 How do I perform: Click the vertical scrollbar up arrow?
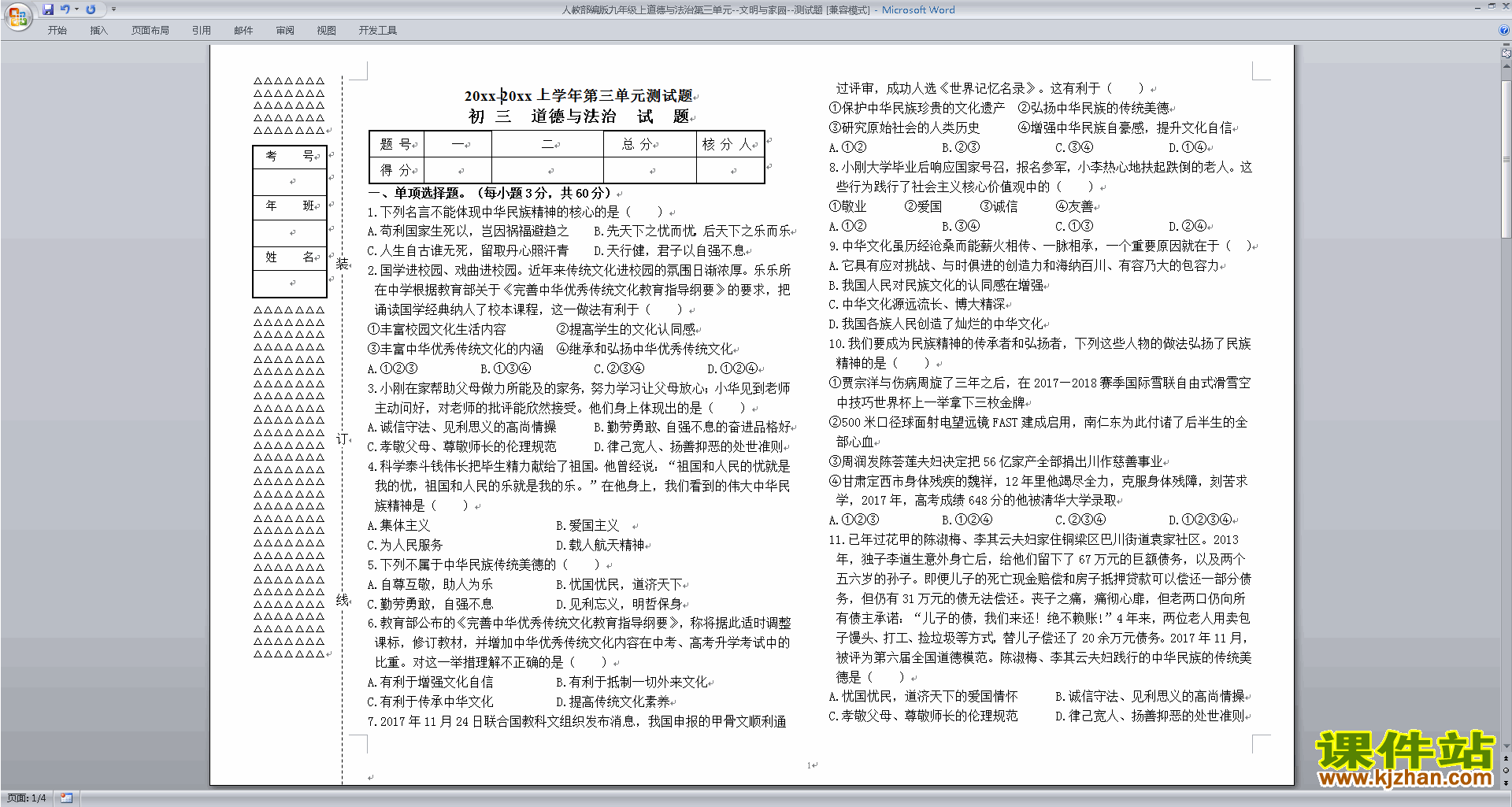(x=1506, y=65)
